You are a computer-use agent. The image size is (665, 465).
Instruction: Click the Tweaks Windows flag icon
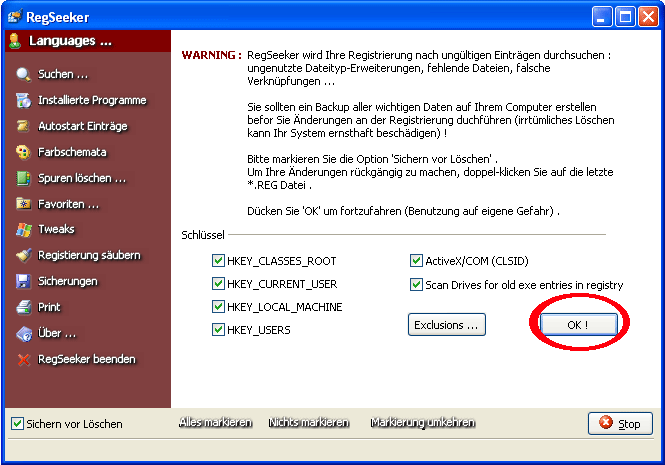tap(23, 230)
